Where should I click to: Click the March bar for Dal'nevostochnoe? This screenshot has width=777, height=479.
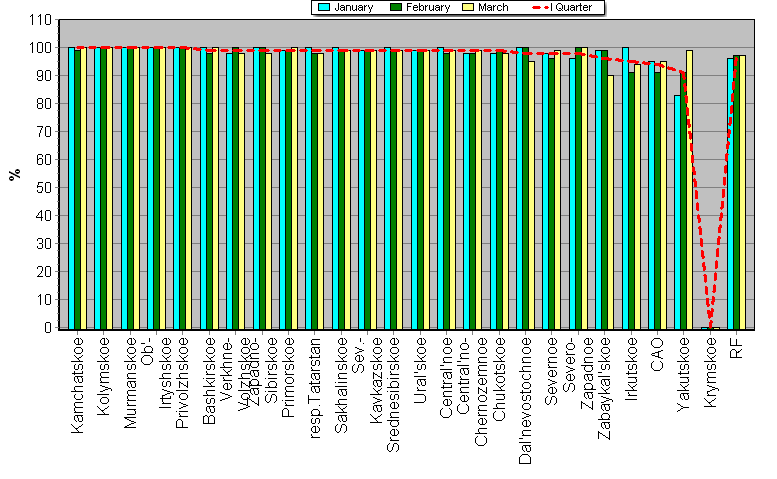531,196
